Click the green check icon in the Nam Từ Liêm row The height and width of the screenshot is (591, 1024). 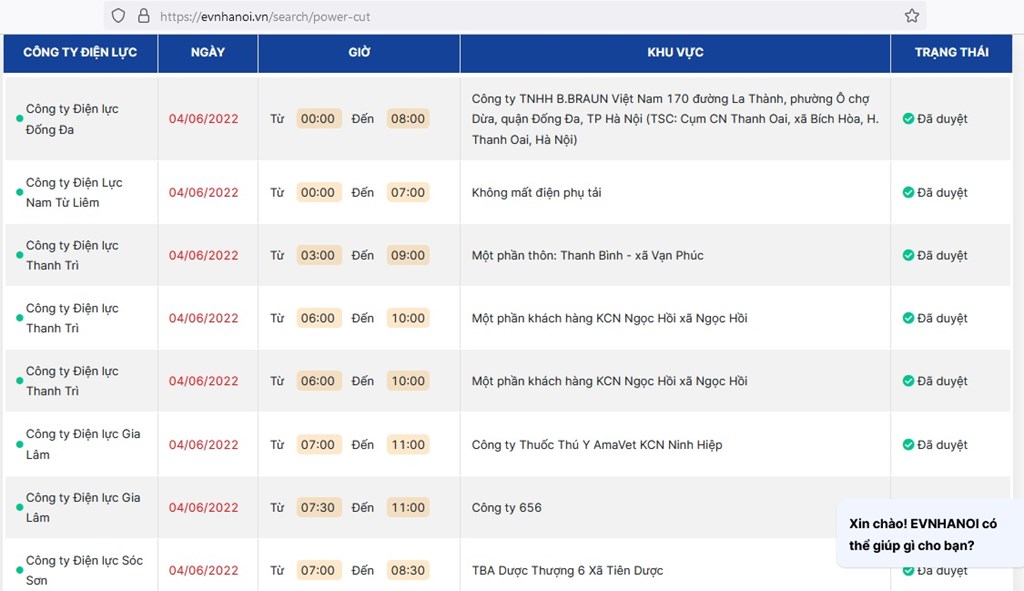908,193
